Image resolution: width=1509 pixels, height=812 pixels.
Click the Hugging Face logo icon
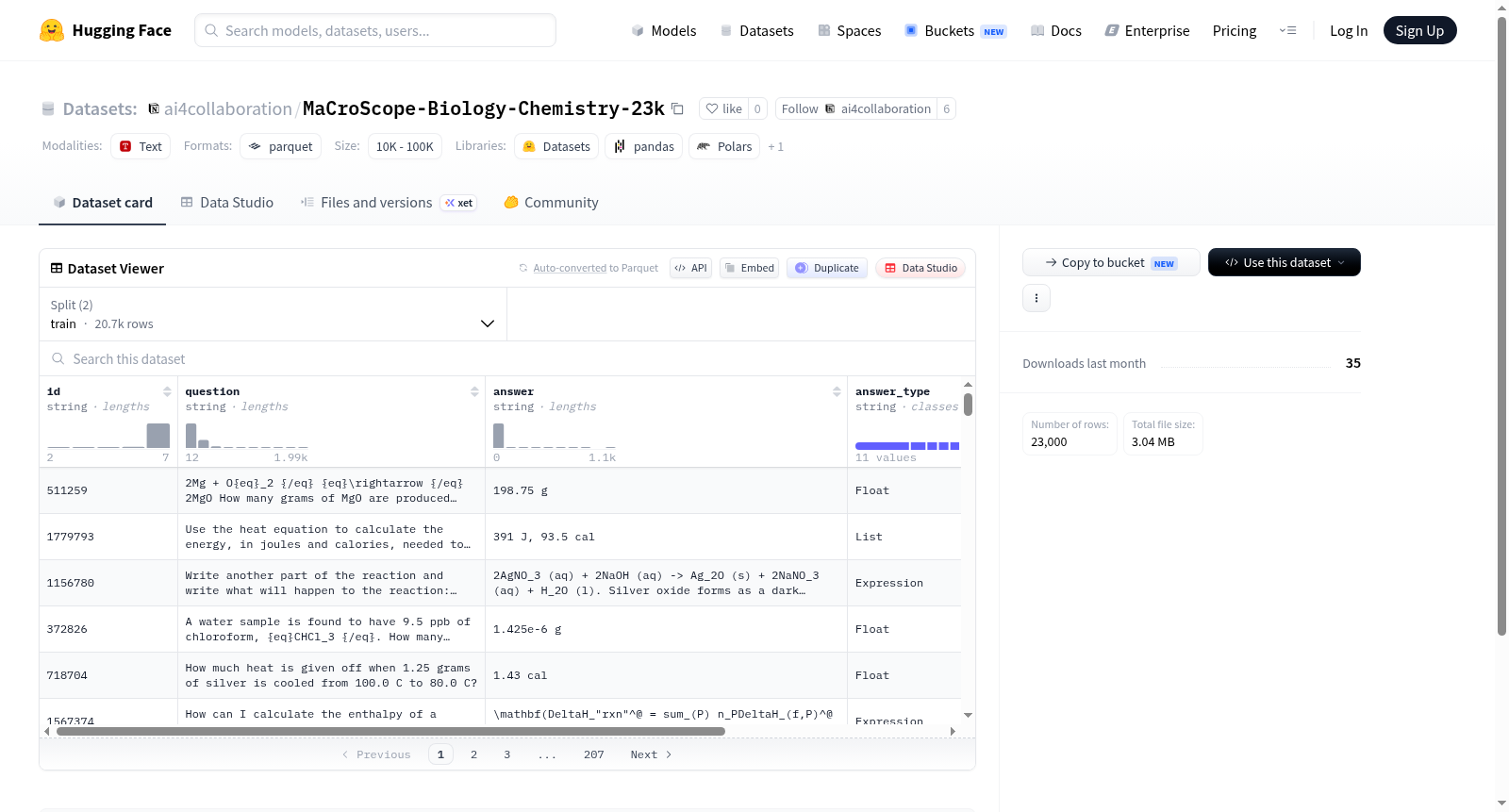coord(52,30)
